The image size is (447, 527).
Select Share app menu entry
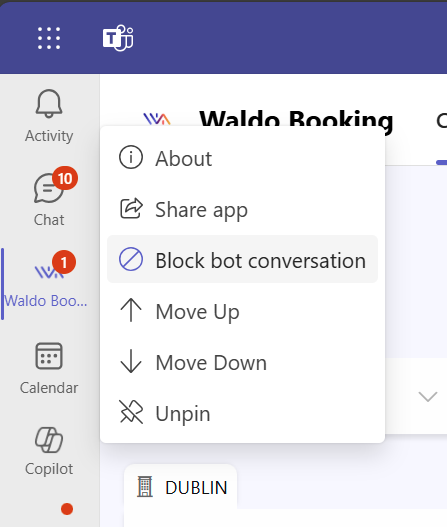point(242,209)
